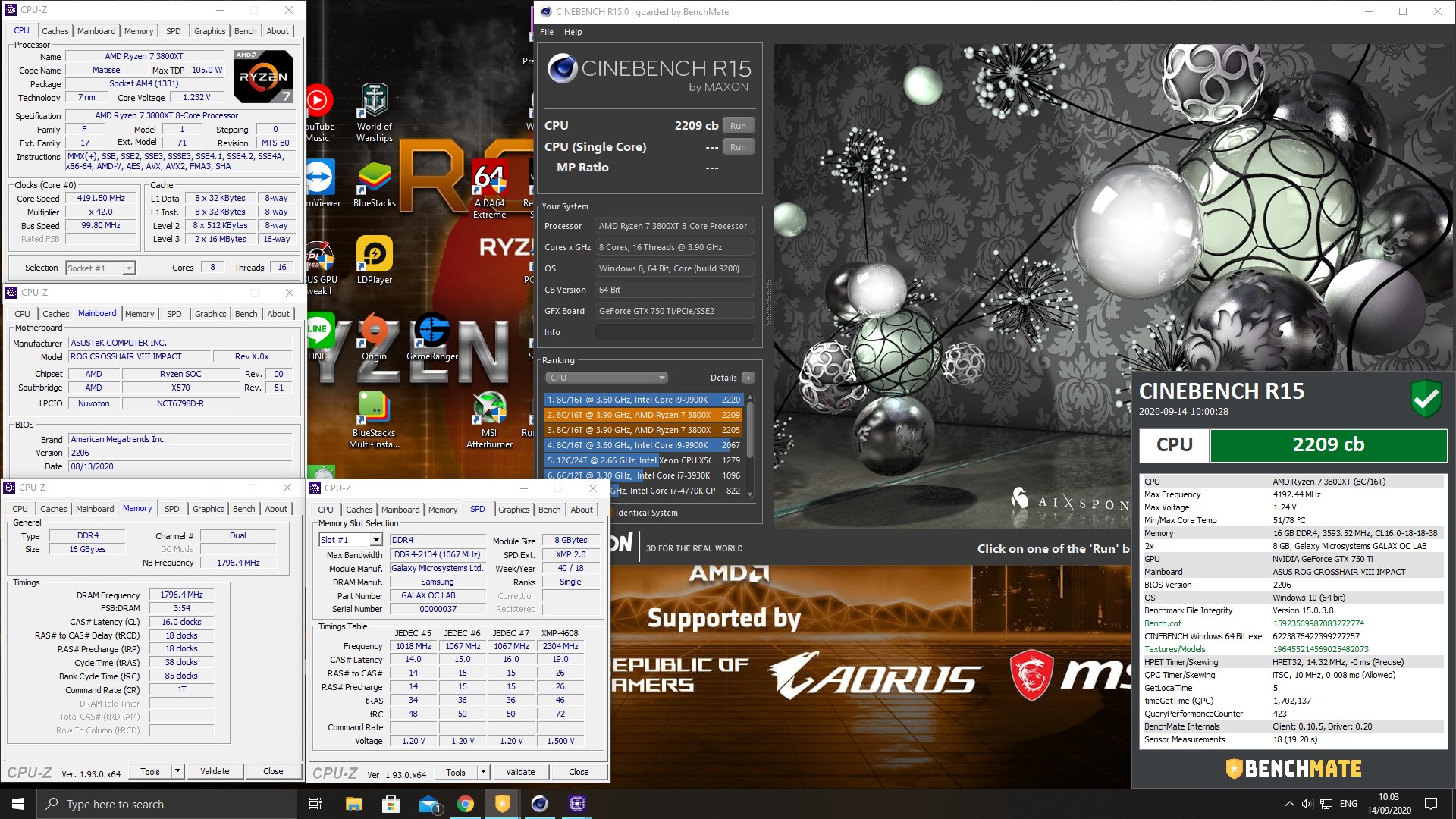Open Graphics tab in top CPU-Z window
The height and width of the screenshot is (819, 1456).
click(210, 31)
